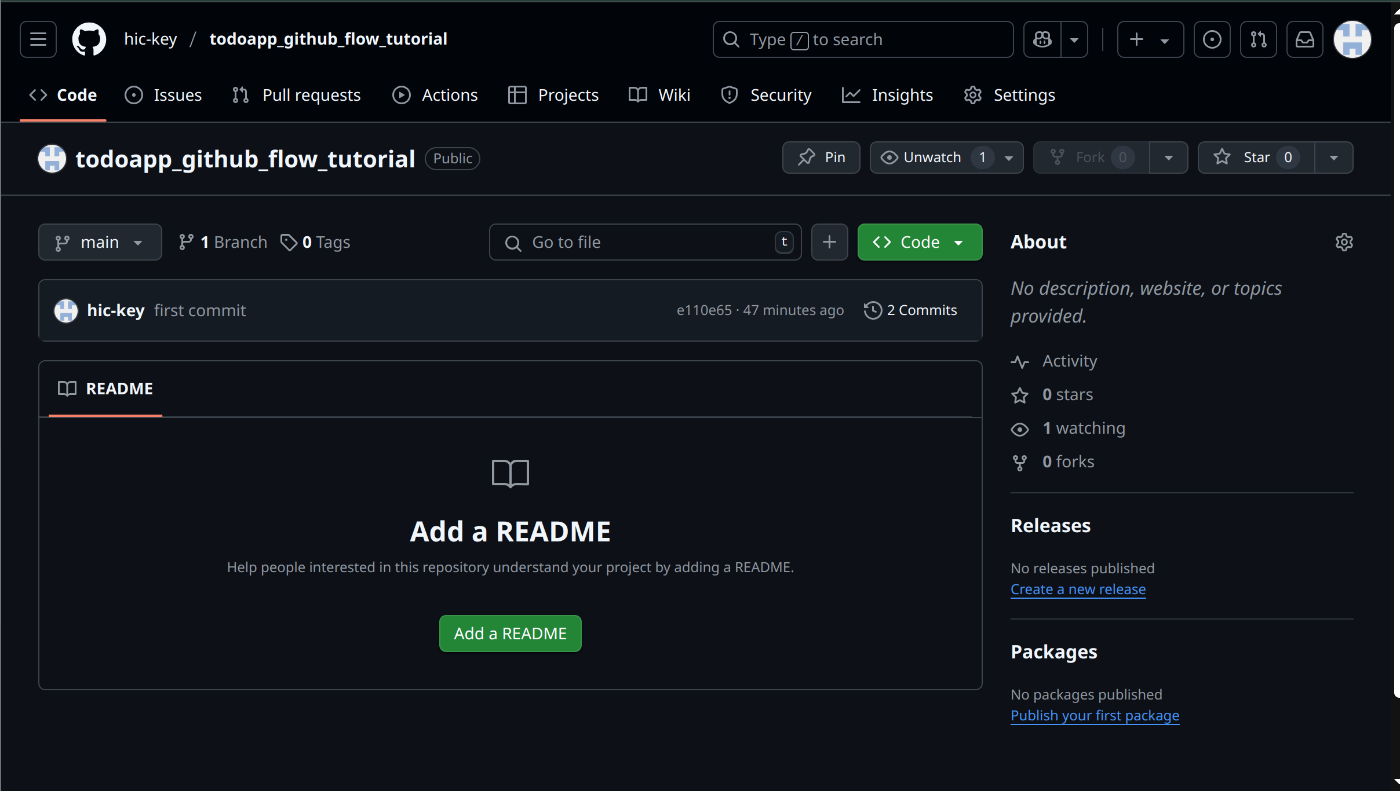This screenshot has height=791, width=1400.
Task: Open user profile avatar menu
Action: coord(1352,40)
